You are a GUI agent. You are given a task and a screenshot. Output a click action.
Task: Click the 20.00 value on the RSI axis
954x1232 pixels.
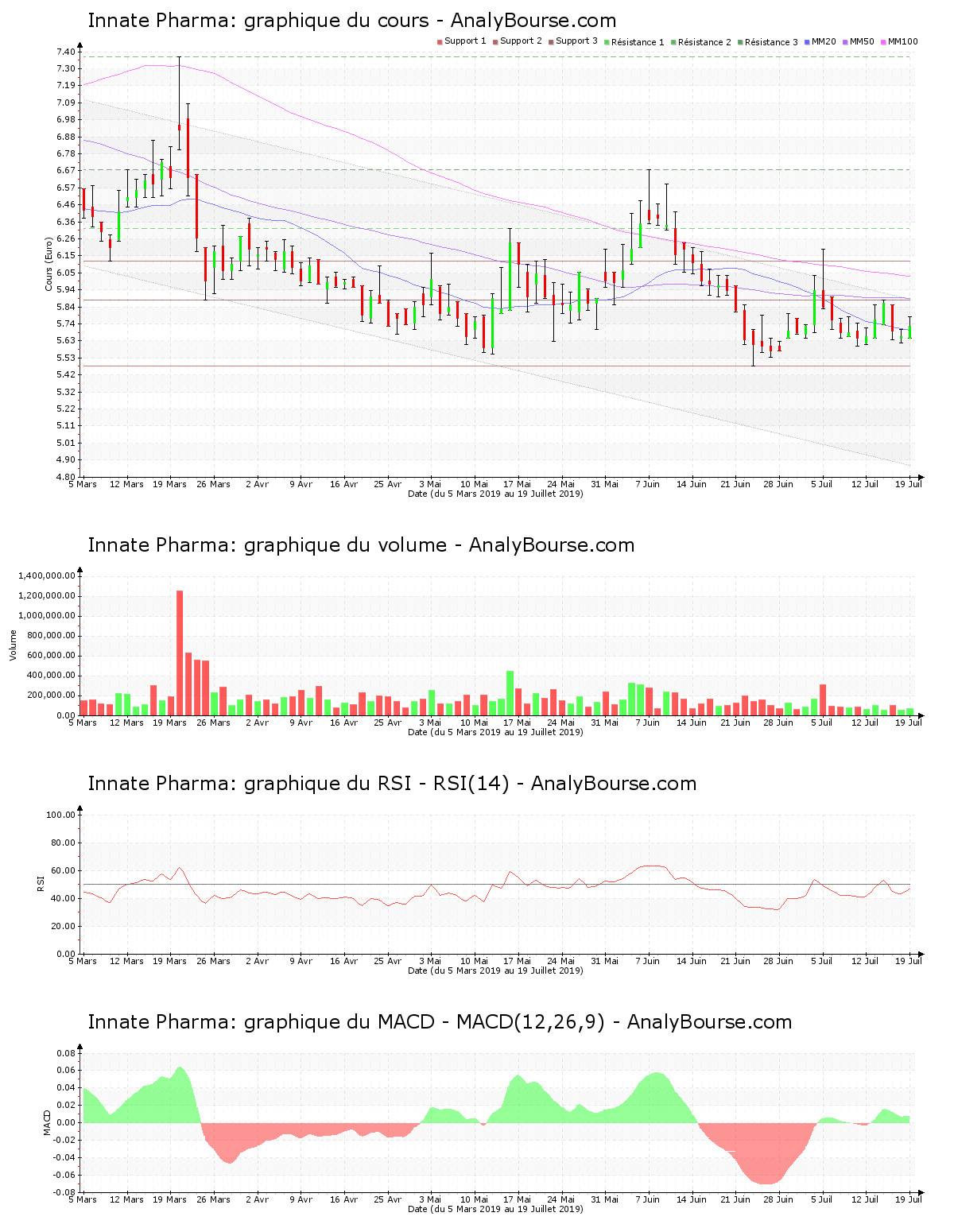point(64,926)
